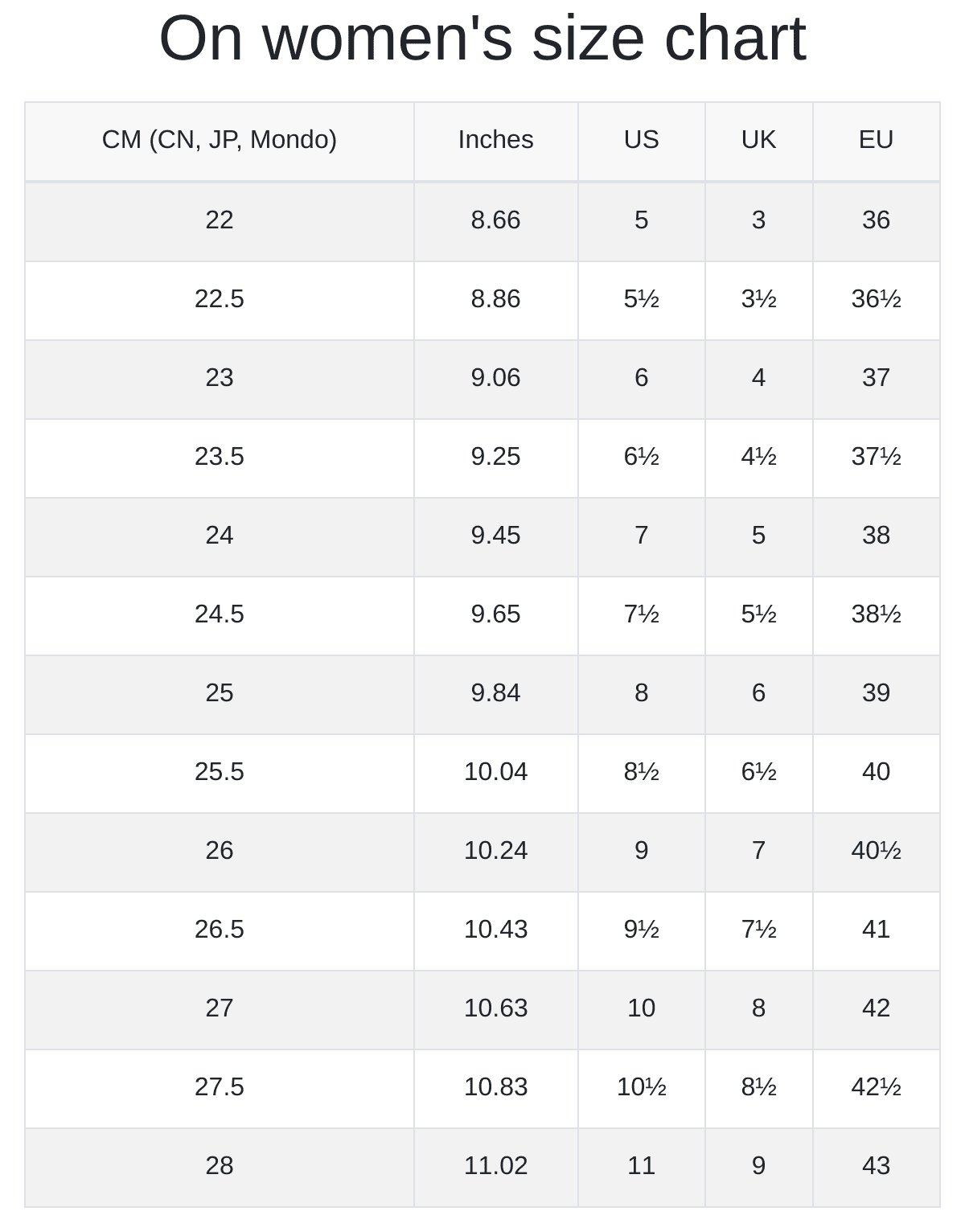Select the US 8½ cell
The height and width of the screenshot is (1232, 965).
(x=641, y=772)
